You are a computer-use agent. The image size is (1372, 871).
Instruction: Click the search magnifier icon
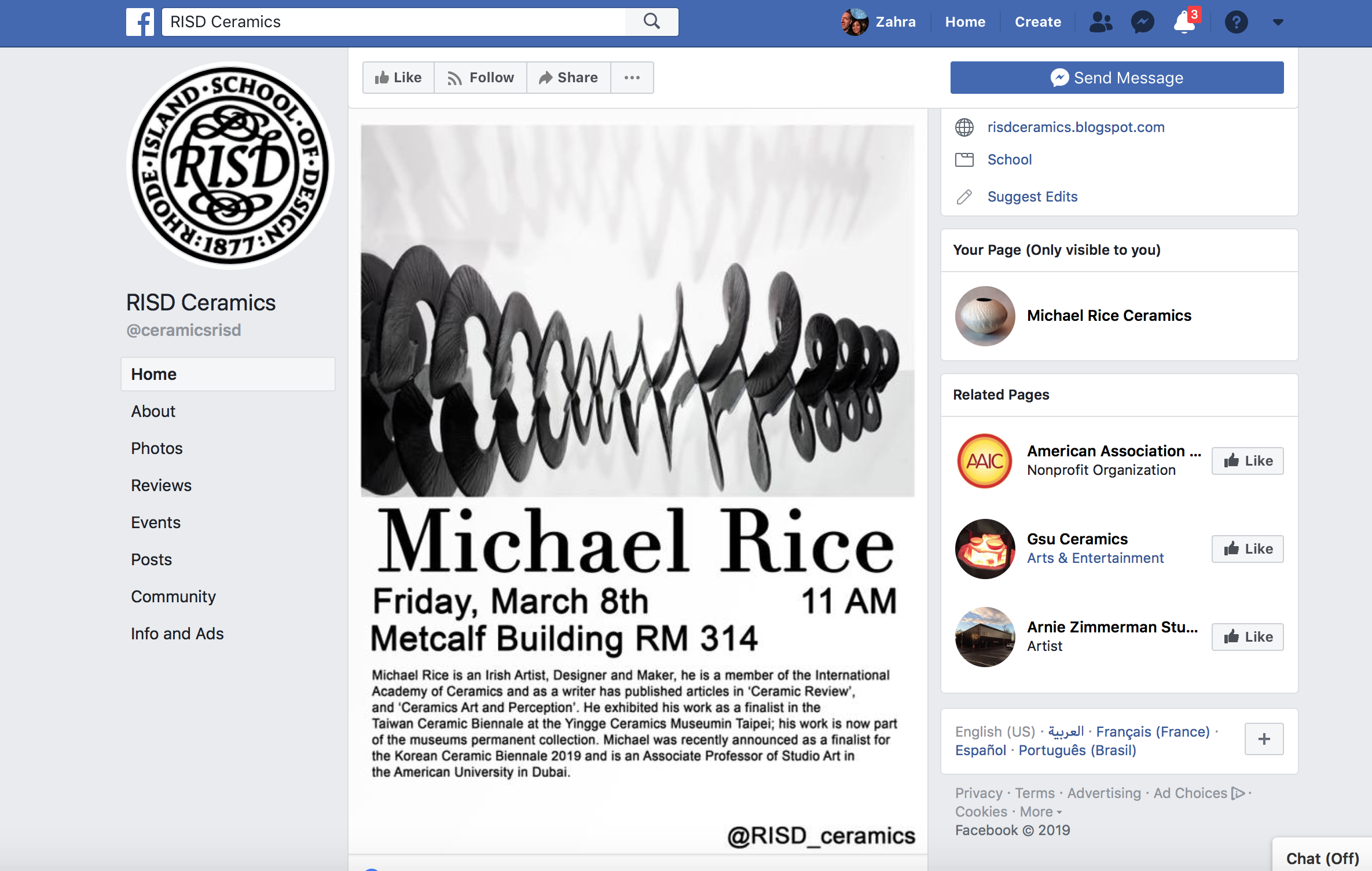[652, 22]
